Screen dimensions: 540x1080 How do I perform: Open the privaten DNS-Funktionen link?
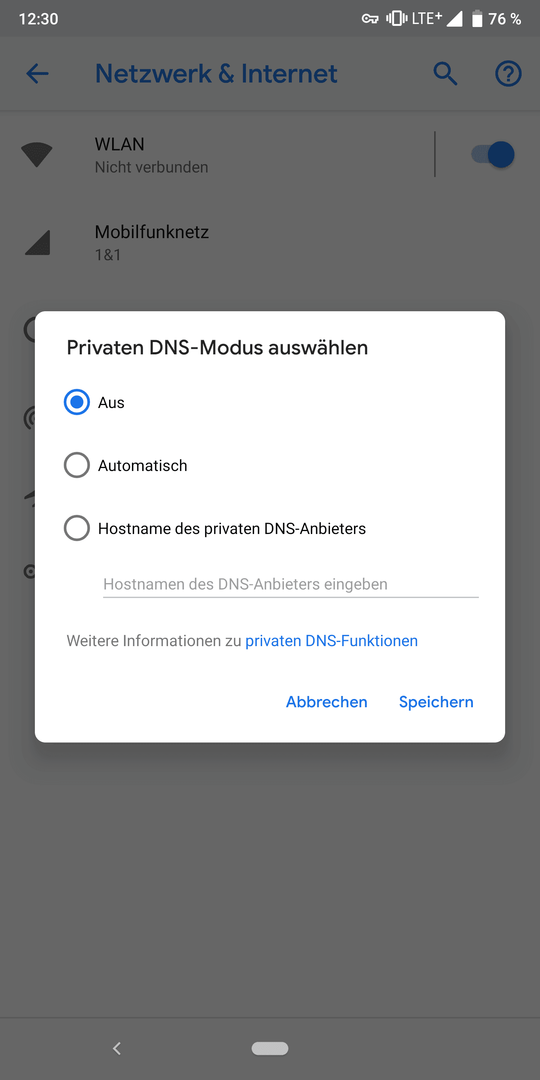[x=331, y=641]
